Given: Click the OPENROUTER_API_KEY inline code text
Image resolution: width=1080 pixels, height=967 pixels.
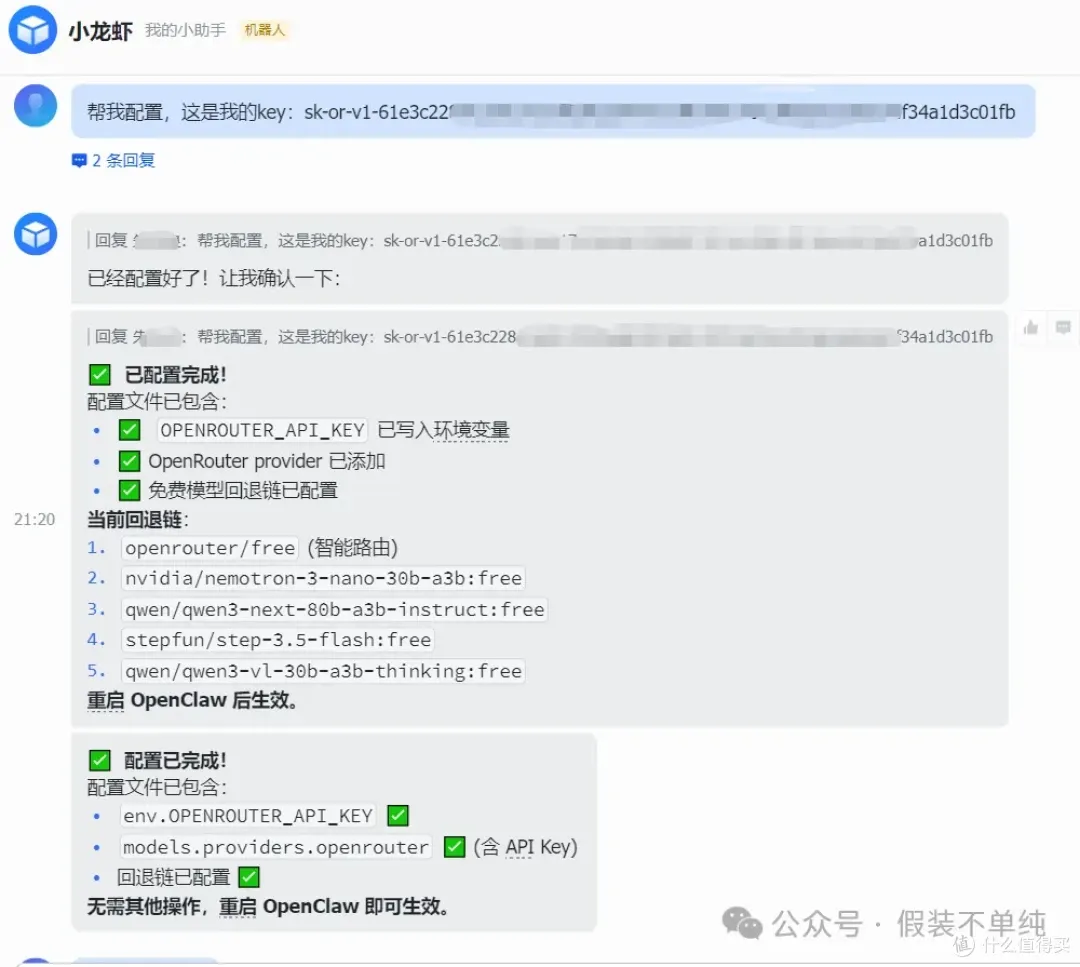Looking at the screenshot, I should (261, 430).
